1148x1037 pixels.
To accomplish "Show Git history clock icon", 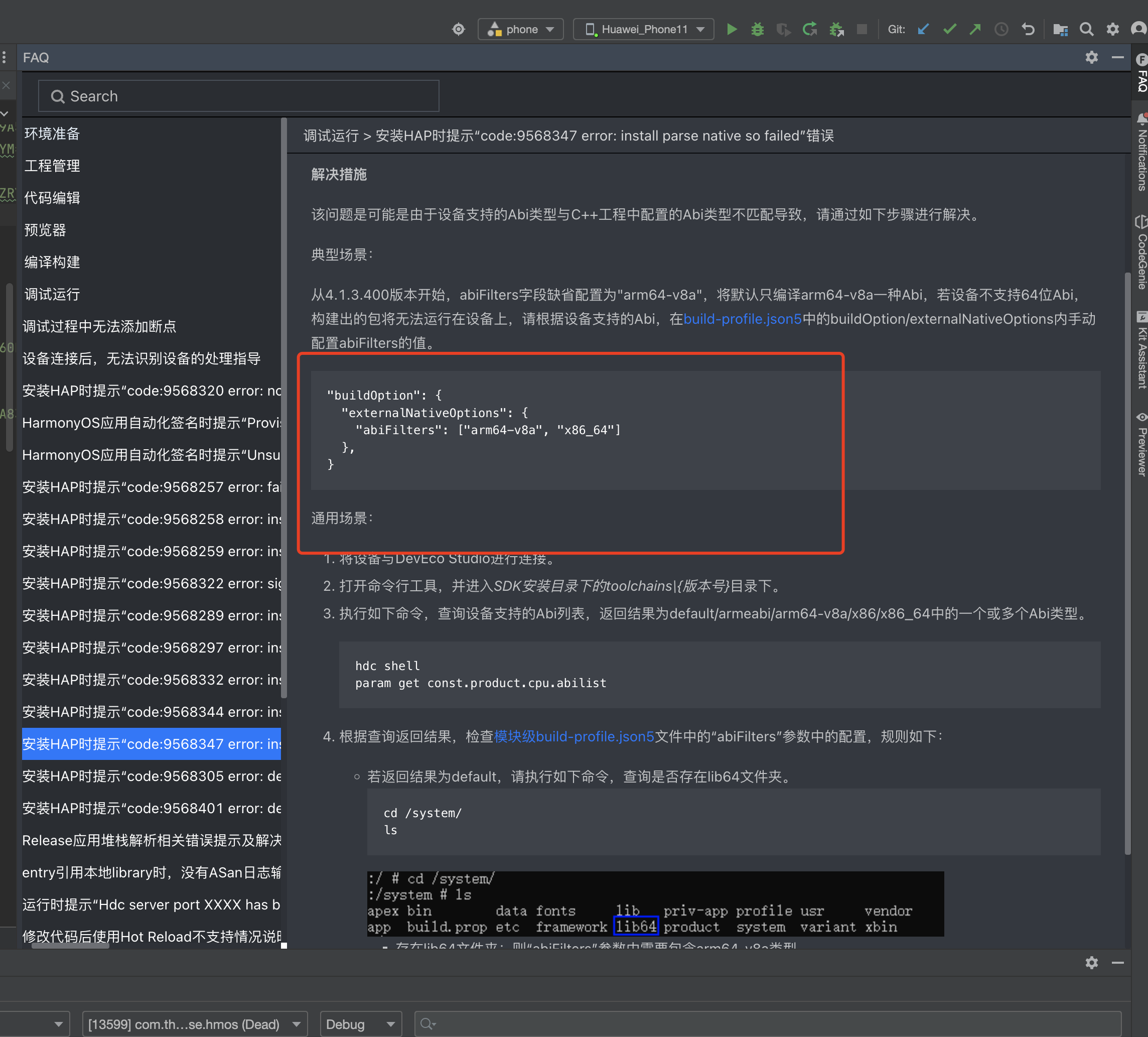I will pyautogui.click(x=1001, y=29).
